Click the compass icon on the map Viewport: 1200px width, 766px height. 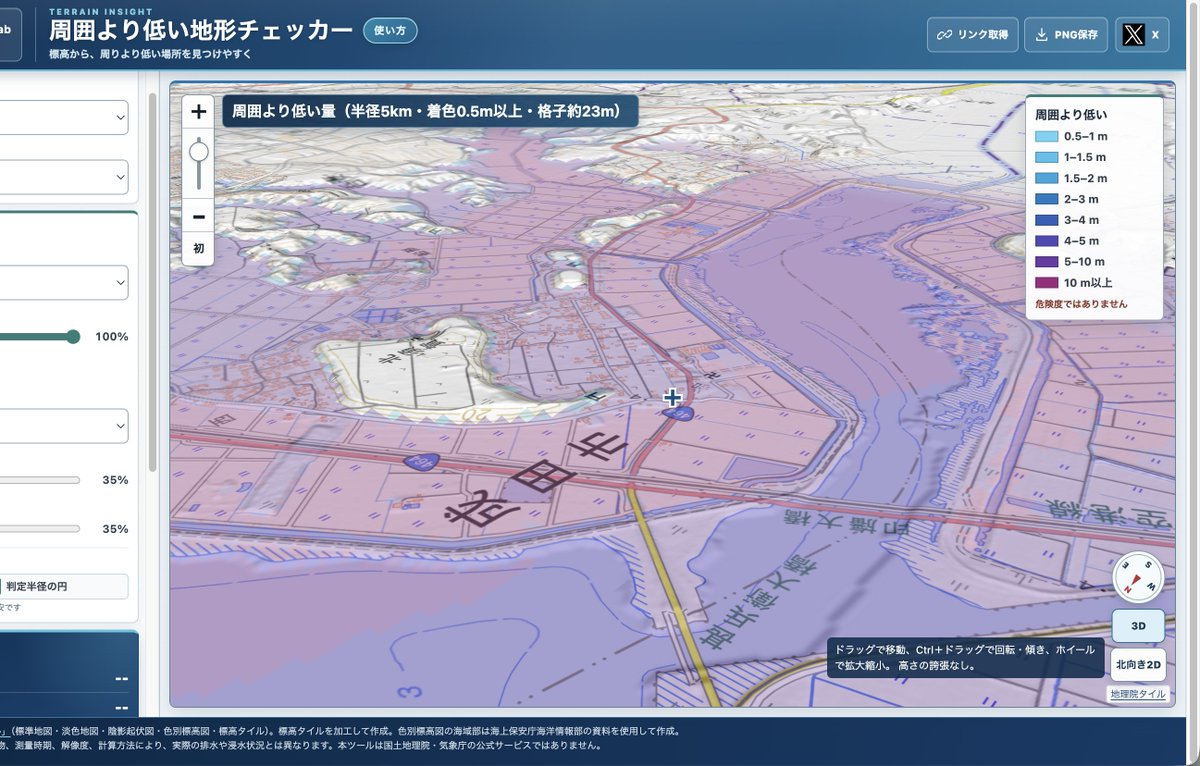point(1138,577)
